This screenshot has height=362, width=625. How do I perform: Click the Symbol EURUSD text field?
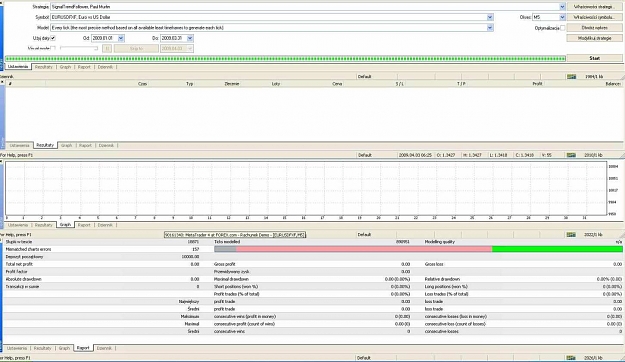(x=269, y=17)
